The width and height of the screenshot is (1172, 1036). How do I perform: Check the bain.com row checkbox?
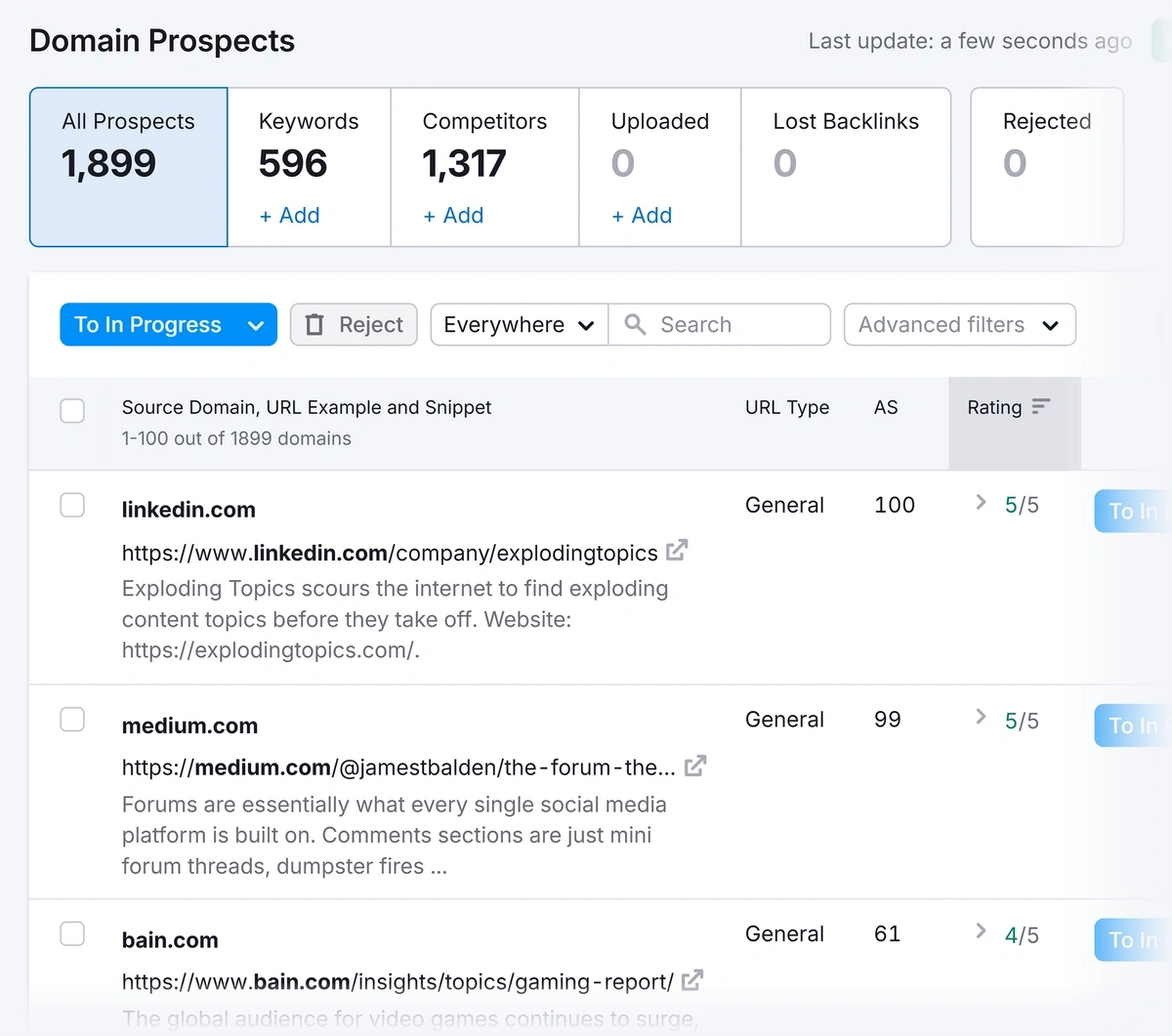click(72, 934)
